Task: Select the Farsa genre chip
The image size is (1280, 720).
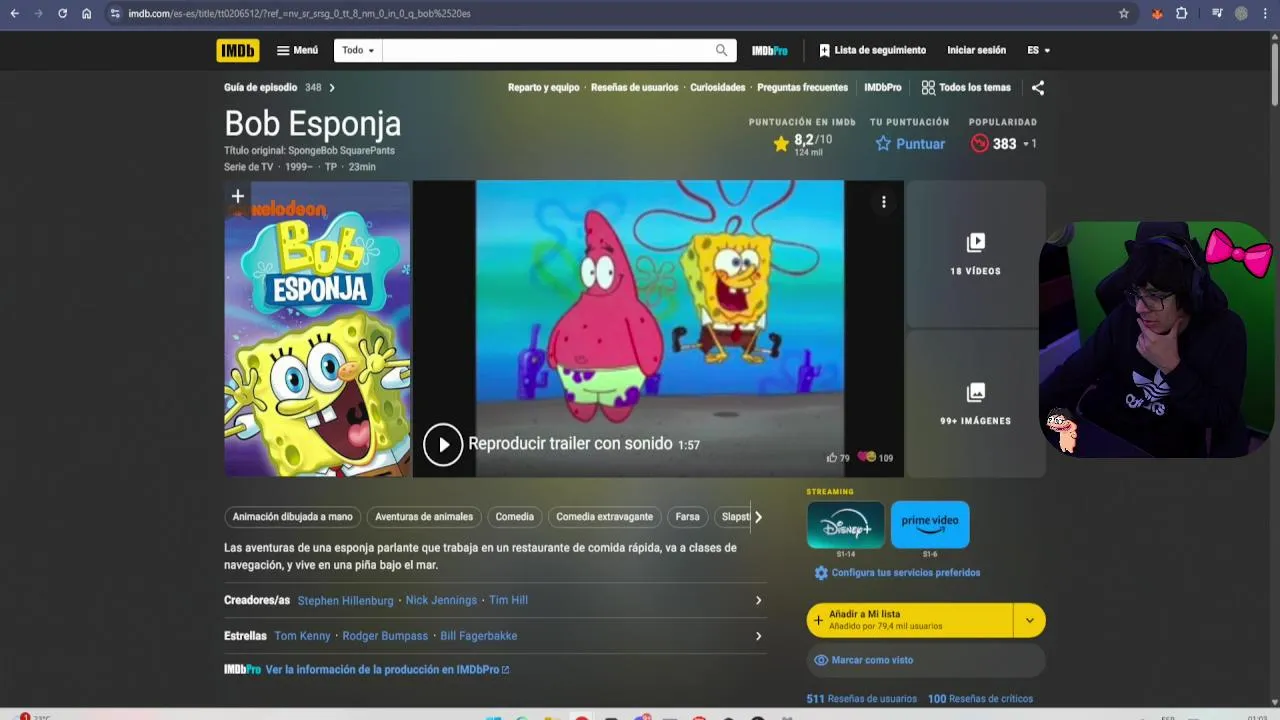Action: point(687,517)
